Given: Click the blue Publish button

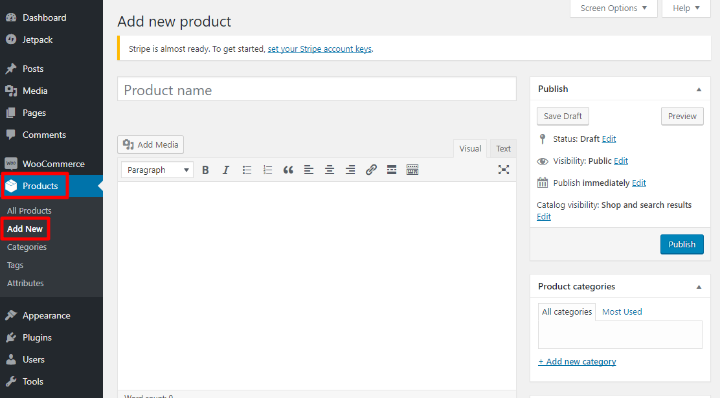Looking at the screenshot, I should pos(681,244).
